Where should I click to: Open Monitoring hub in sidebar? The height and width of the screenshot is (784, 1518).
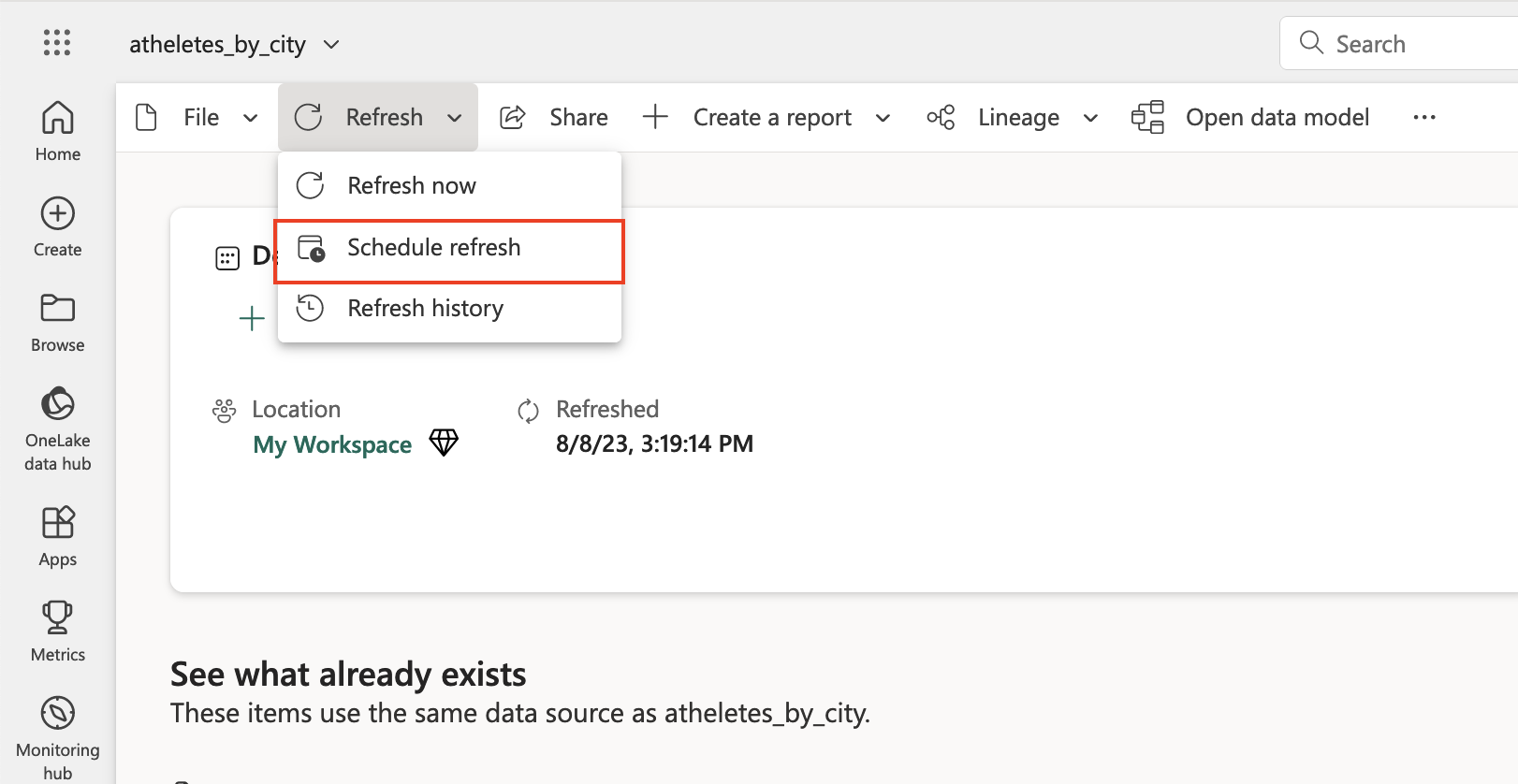tap(57, 737)
